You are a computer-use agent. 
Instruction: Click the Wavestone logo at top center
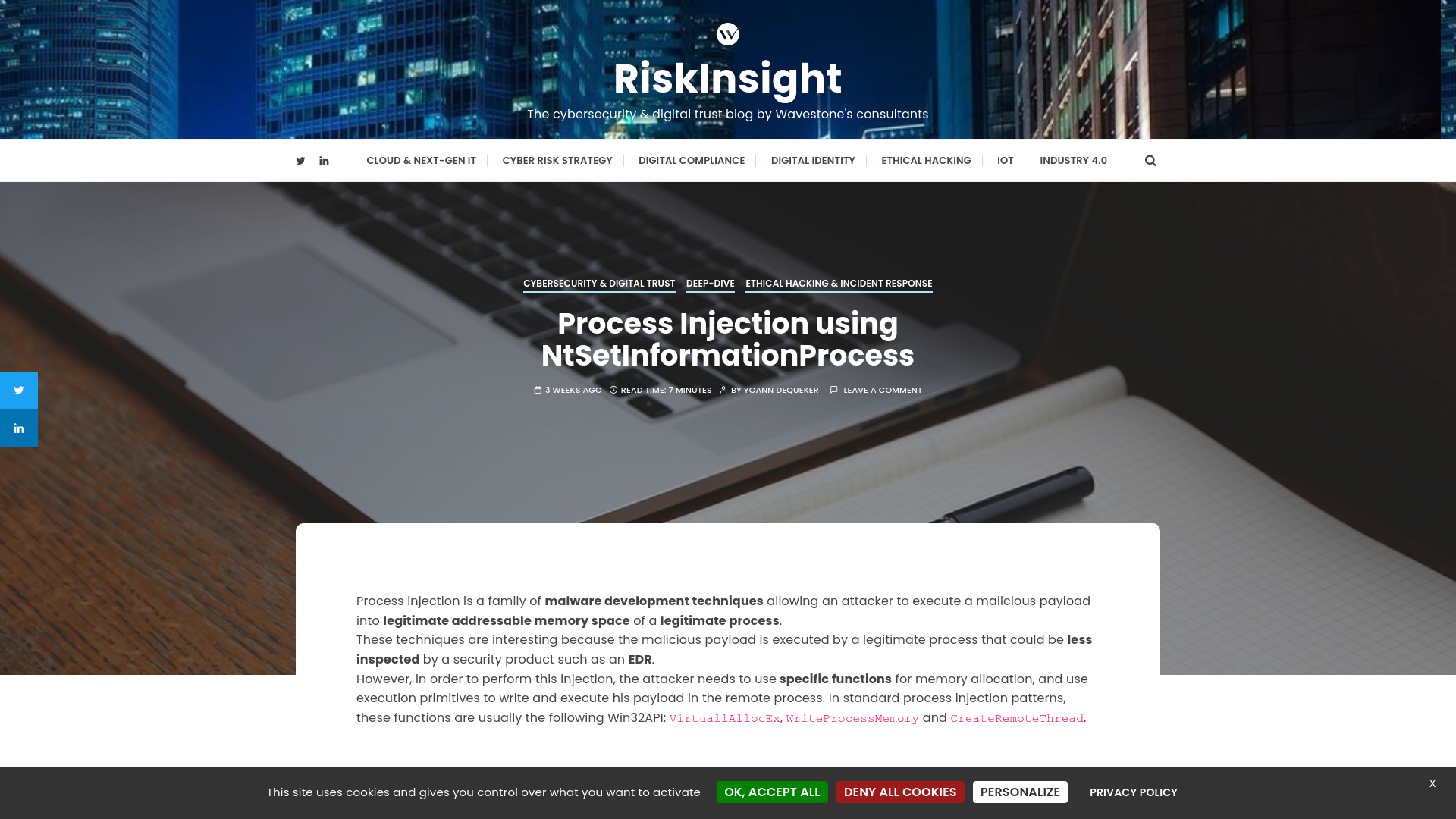pos(728,34)
